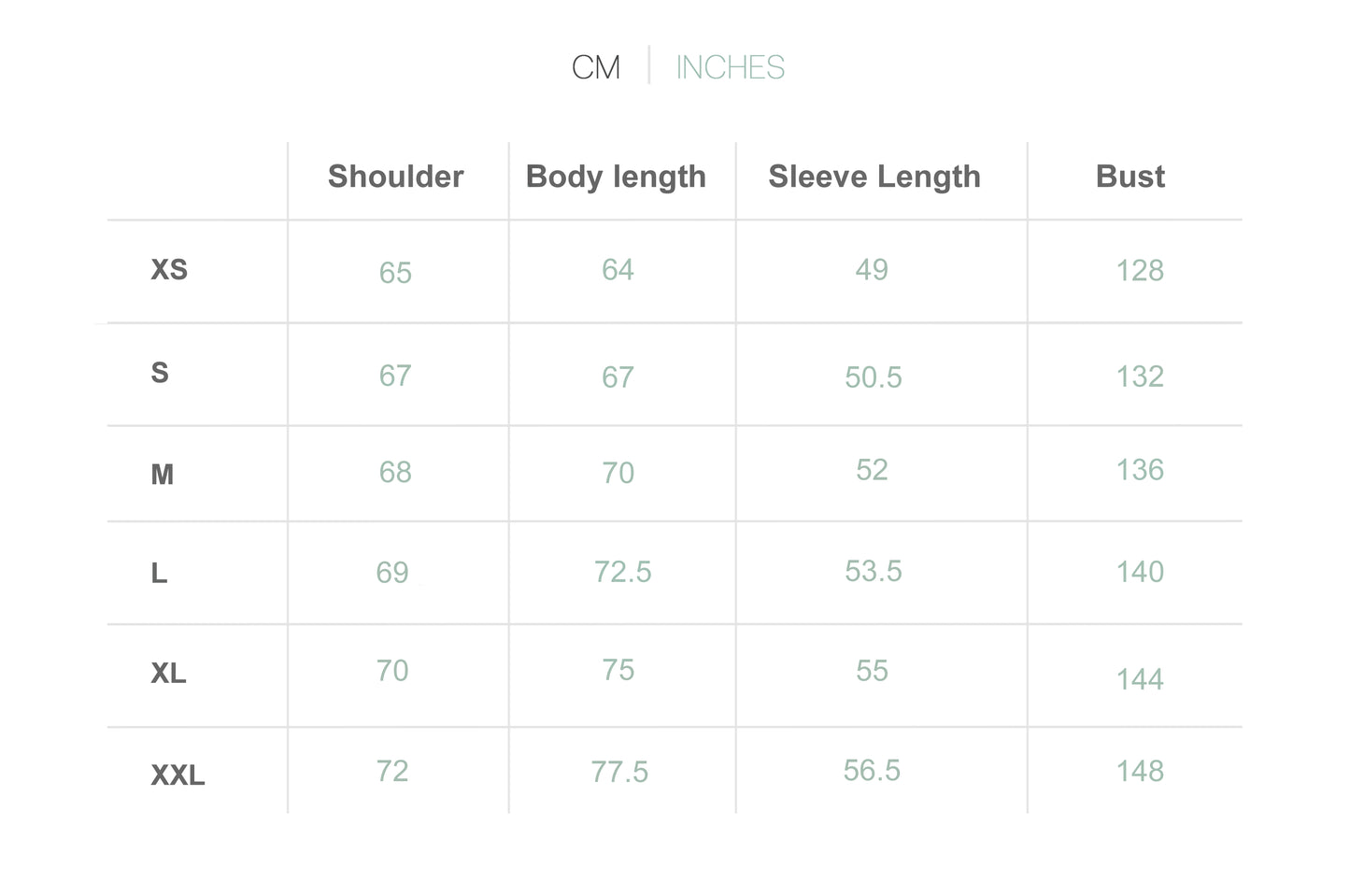Click the Bust column header
The width and height of the screenshot is (1350, 896).
tap(1130, 177)
